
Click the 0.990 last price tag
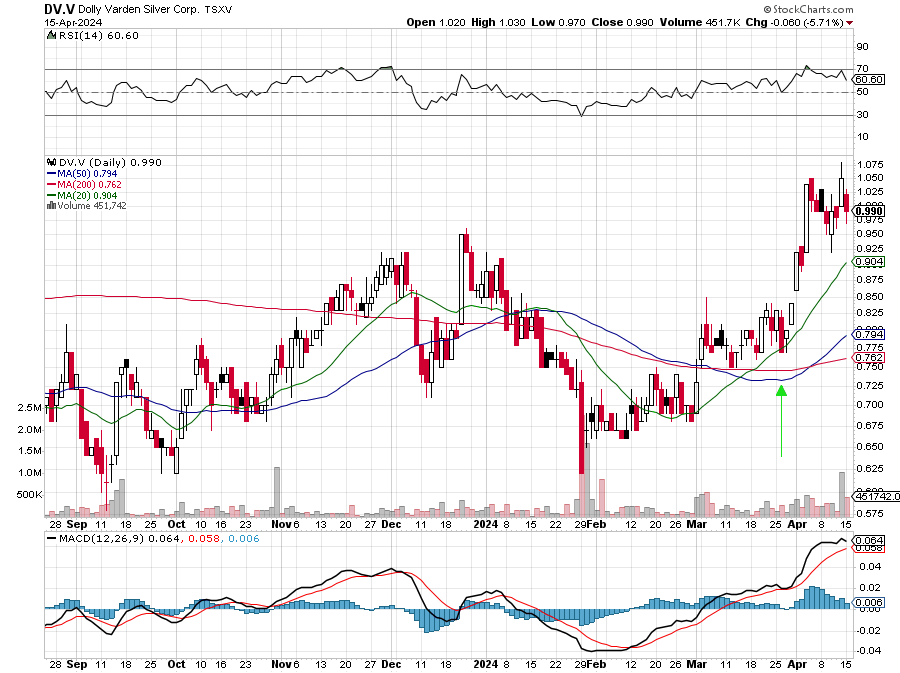[x=869, y=211]
